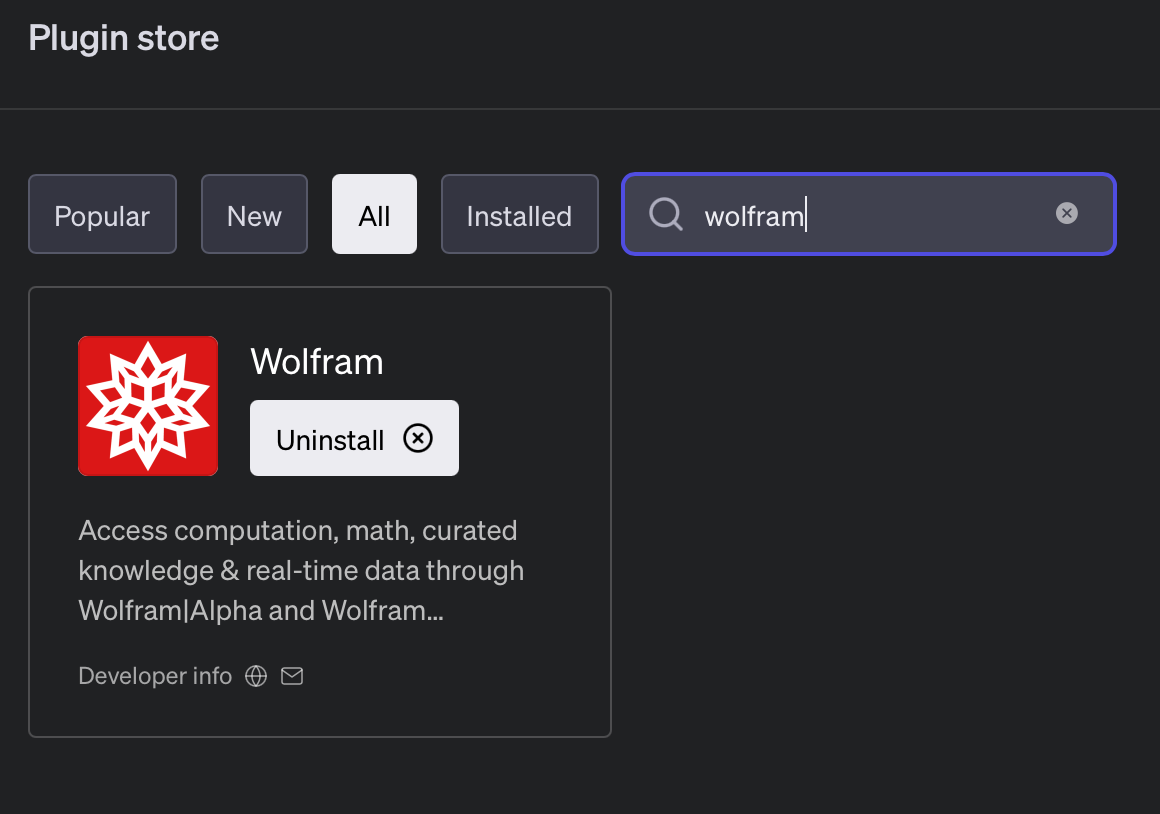View Installed plugins
This screenshot has height=814, width=1160.
519,214
